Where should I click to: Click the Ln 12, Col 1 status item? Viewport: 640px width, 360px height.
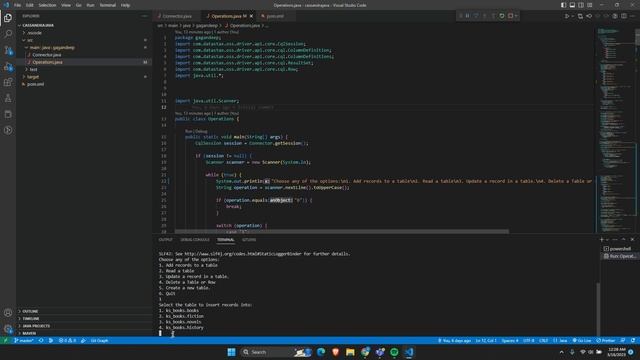(x=486, y=340)
